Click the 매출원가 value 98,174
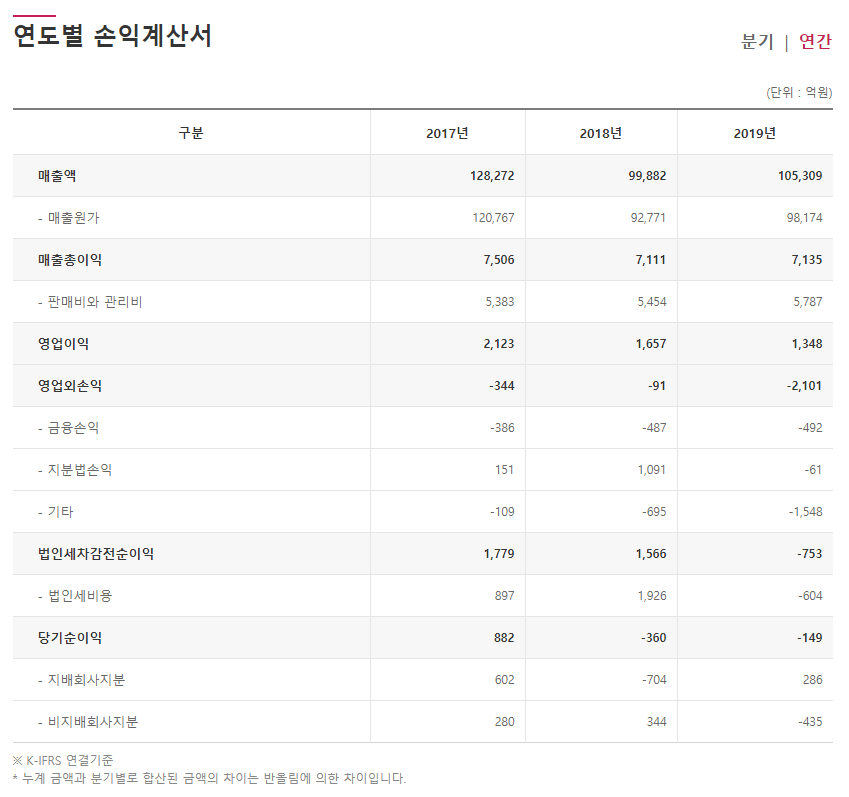The height and width of the screenshot is (797, 849). point(805,218)
